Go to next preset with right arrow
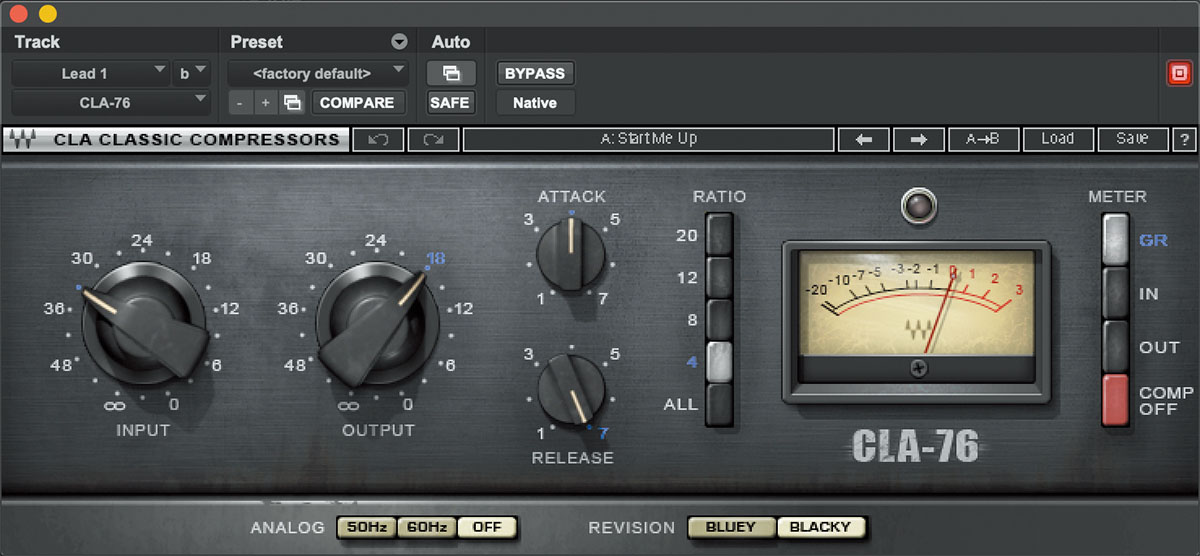This screenshot has height=556, width=1200. [918, 139]
